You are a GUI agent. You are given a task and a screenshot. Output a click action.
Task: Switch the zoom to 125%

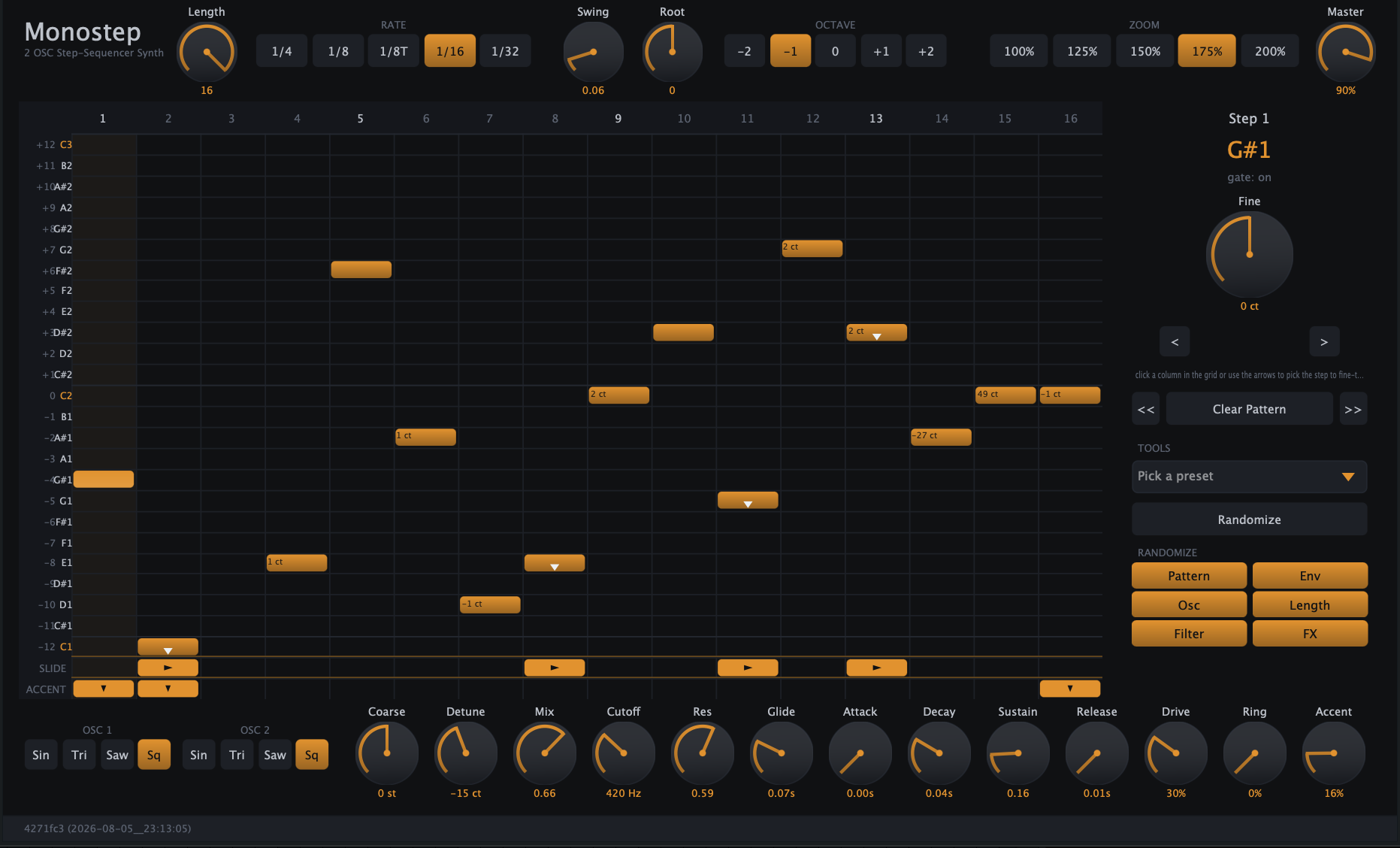(x=1082, y=51)
